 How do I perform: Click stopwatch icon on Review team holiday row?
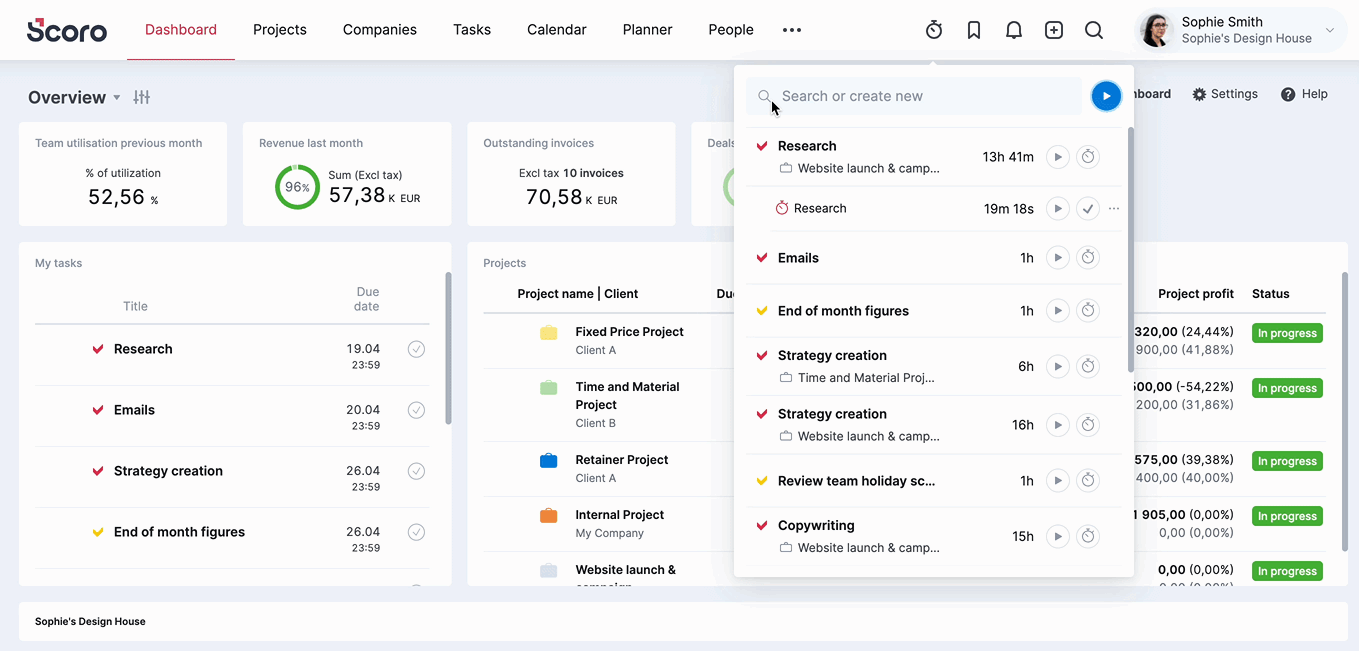pos(1088,481)
